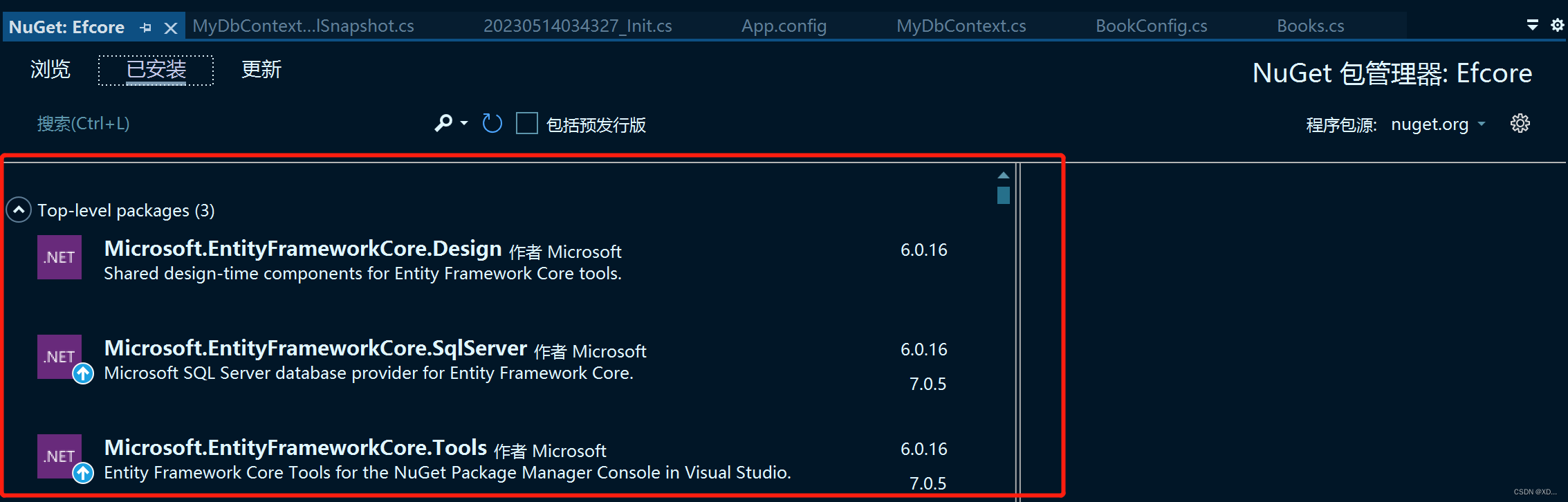Click Tools package update arrow badge
Screen dimensions: 1568x502
(x=83, y=473)
